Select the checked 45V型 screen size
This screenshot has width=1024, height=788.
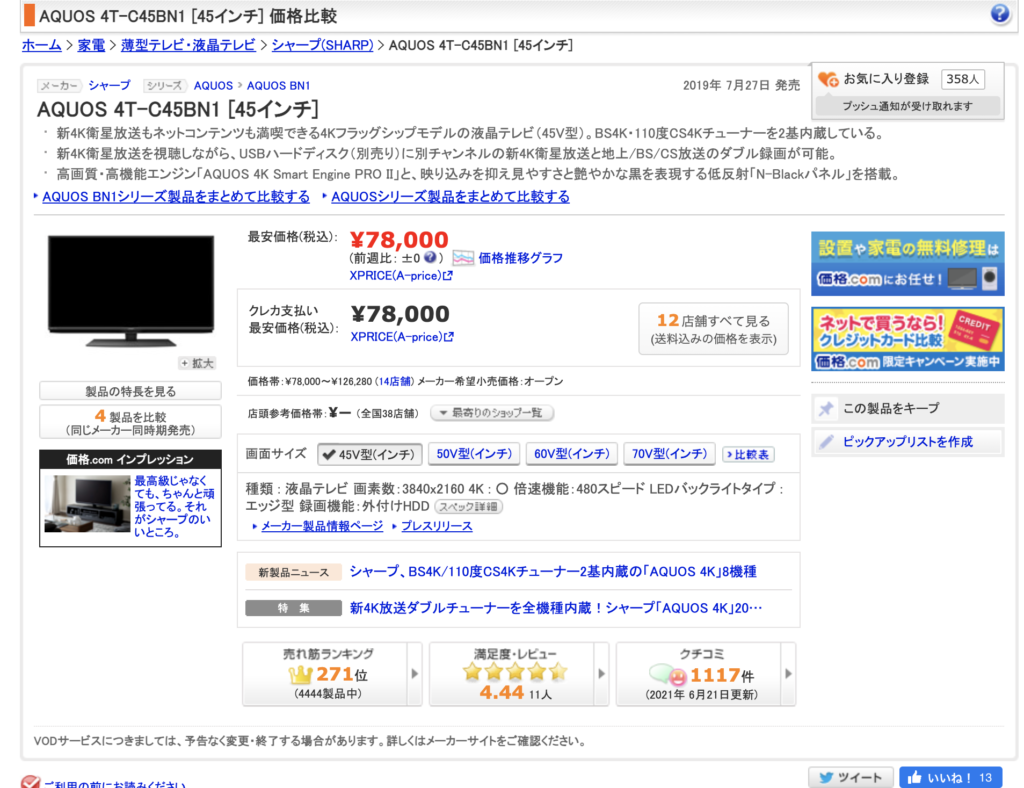click(x=370, y=454)
